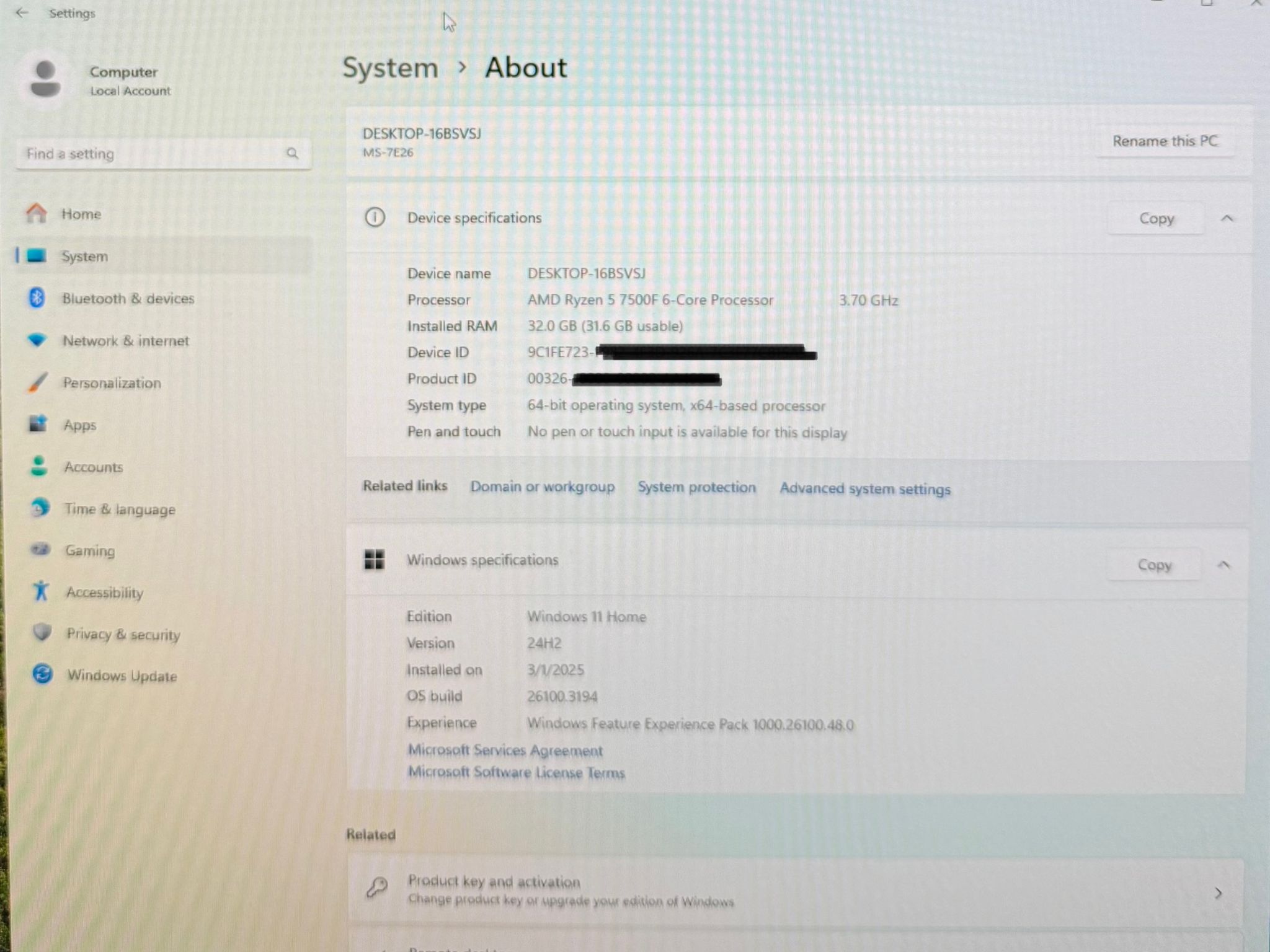Select Gaming label in the sidebar

pyautogui.click(x=90, y=550)
